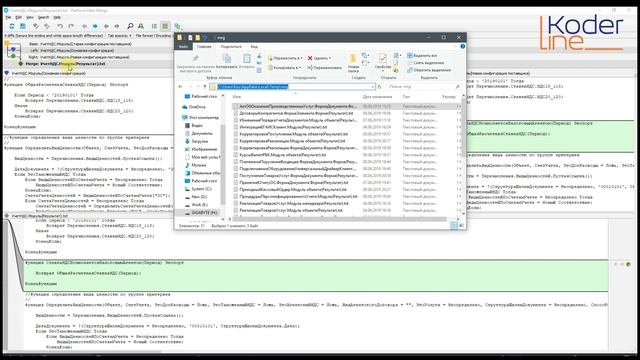This screenshot has height=360, width=640.
Task: Click the highlighted Explorer address bar path
Action: (253, 87)
